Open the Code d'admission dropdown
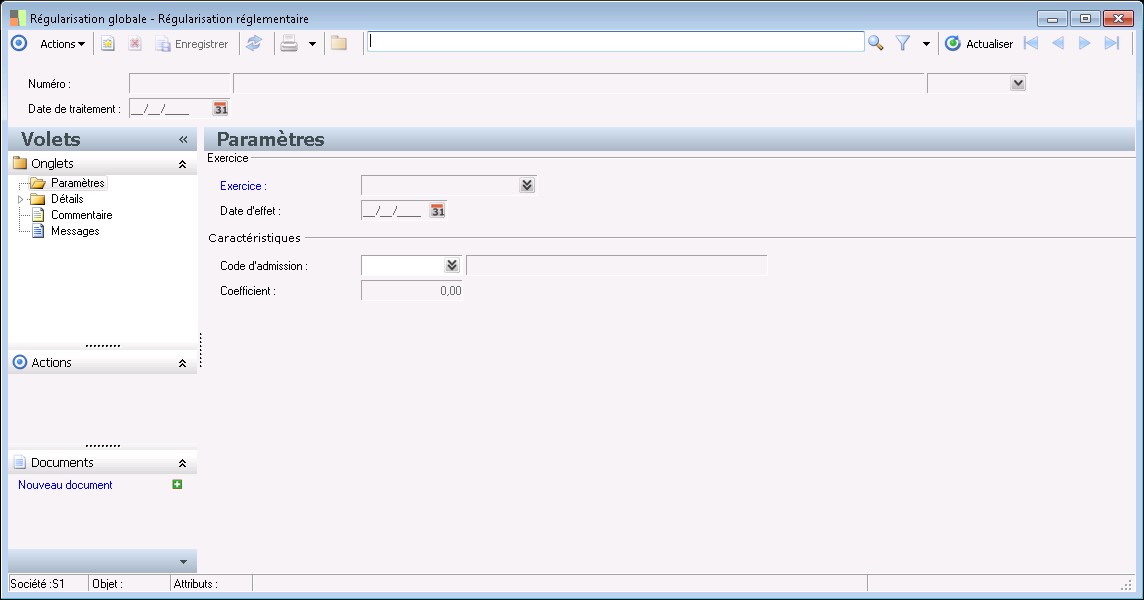Viewport: 1144px width, 600px height. (452, 266)
